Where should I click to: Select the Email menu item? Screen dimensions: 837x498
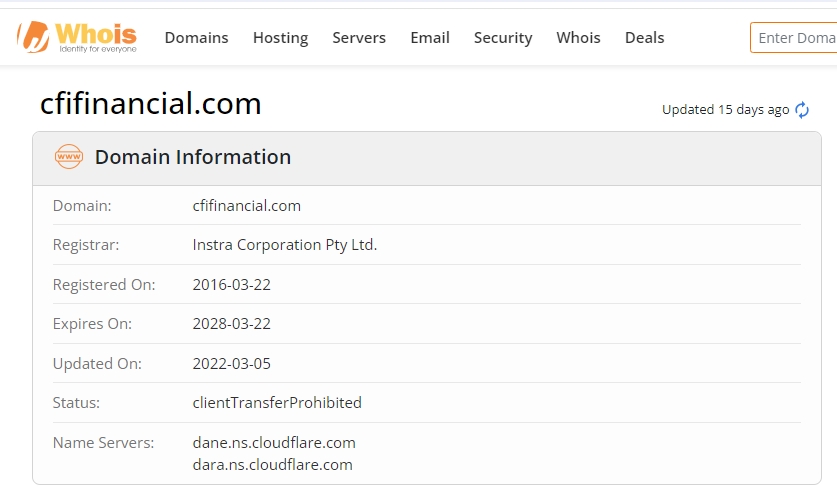tap(430, 38)
